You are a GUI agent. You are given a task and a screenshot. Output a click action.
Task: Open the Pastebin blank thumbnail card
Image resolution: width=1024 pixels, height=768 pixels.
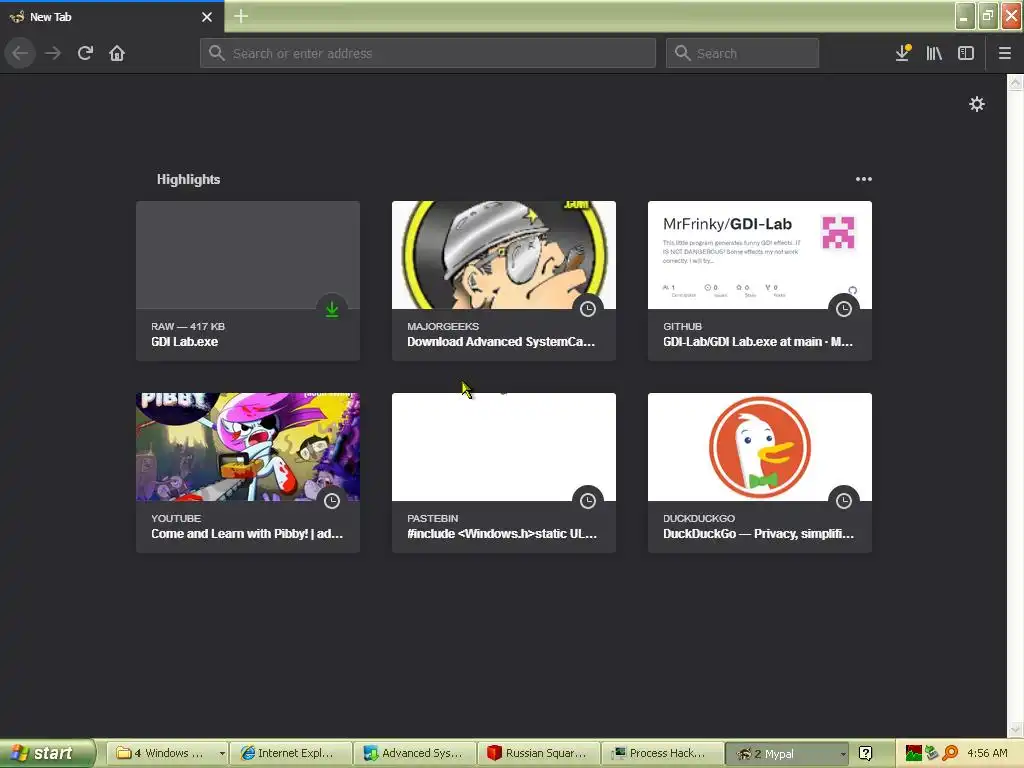(x=504, y=447)
